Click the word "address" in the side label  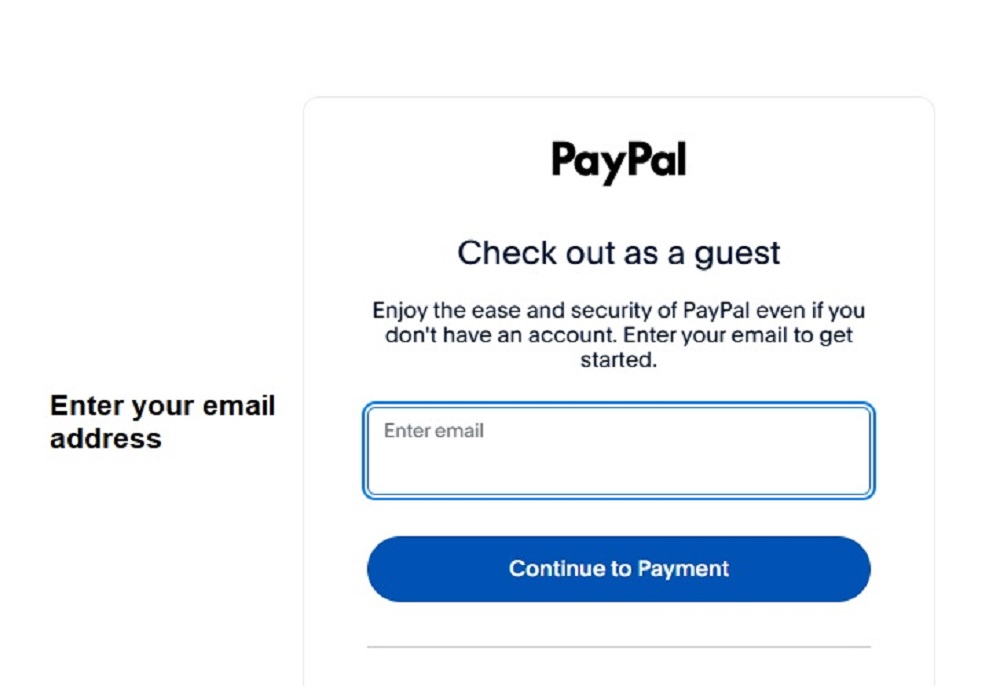106,439
